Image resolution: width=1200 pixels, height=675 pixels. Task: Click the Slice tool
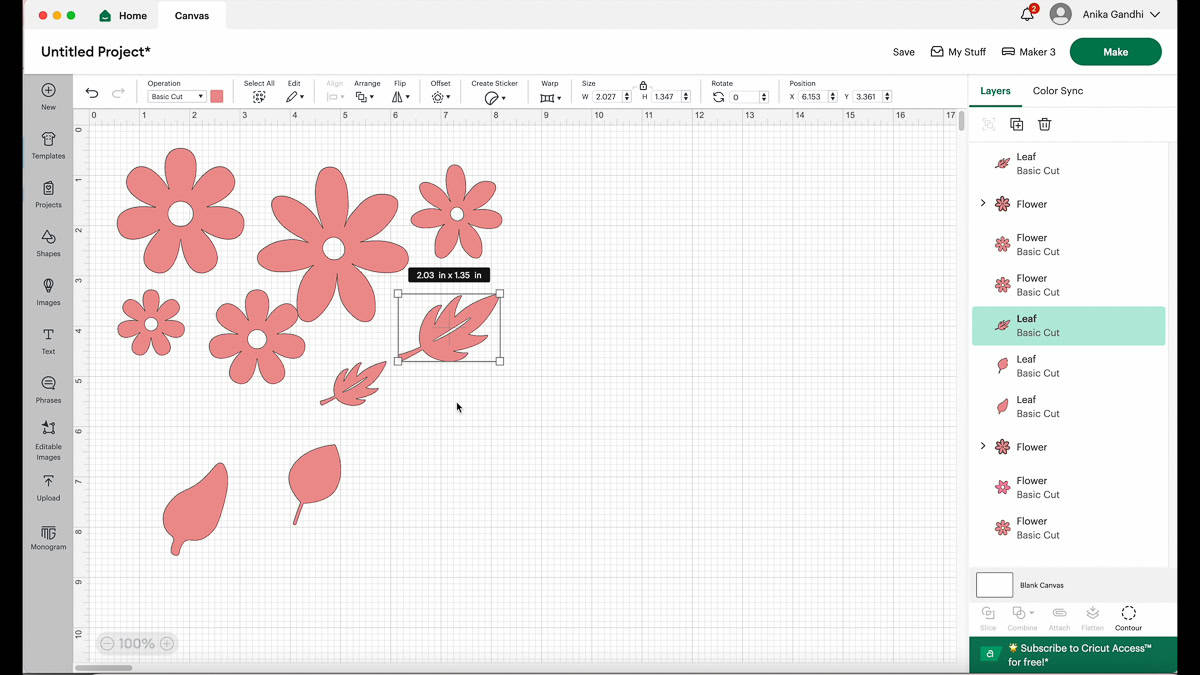coord(988,613)
